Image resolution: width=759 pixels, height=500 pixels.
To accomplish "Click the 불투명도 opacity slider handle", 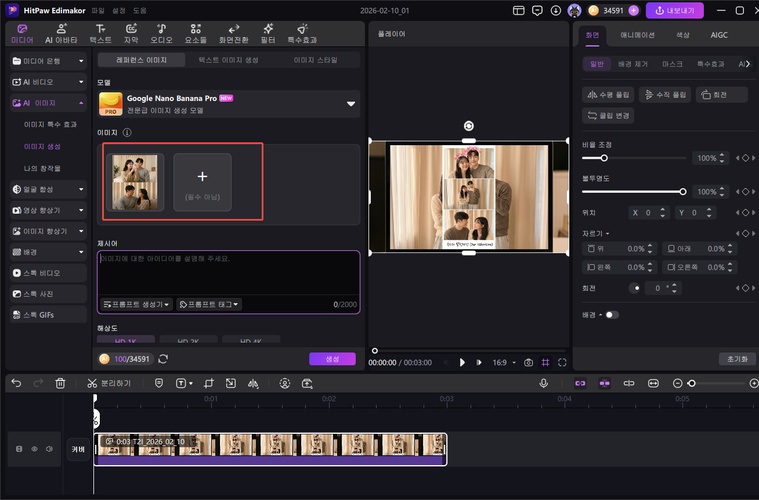I will pyautogui.click(x=683, y=191).
